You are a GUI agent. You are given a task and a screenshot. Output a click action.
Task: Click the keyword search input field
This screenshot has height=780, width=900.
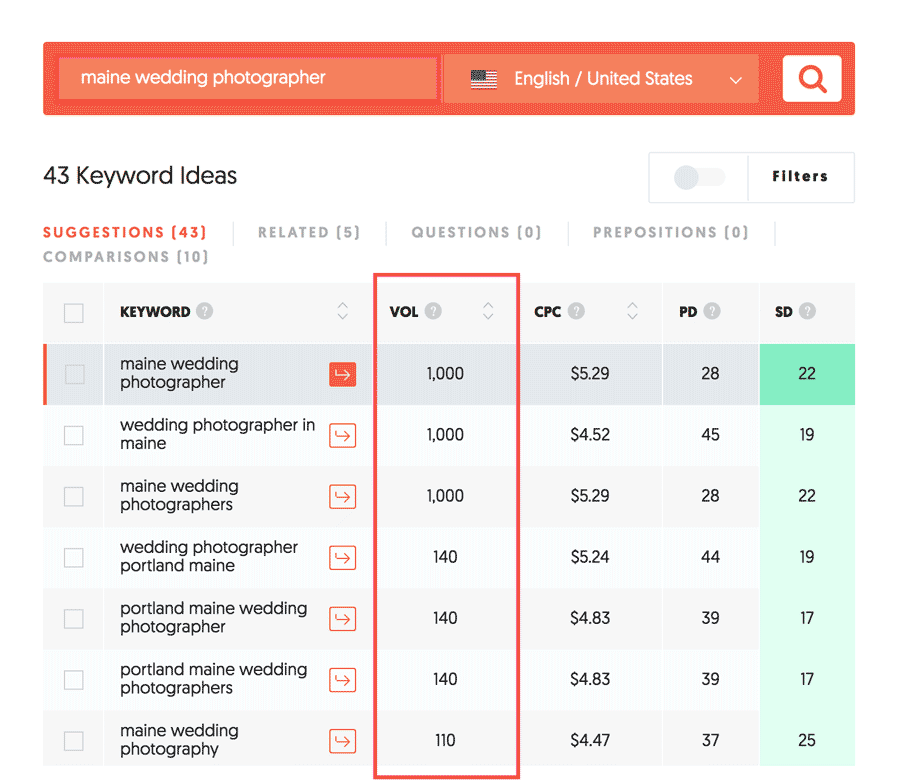point(249,79)
